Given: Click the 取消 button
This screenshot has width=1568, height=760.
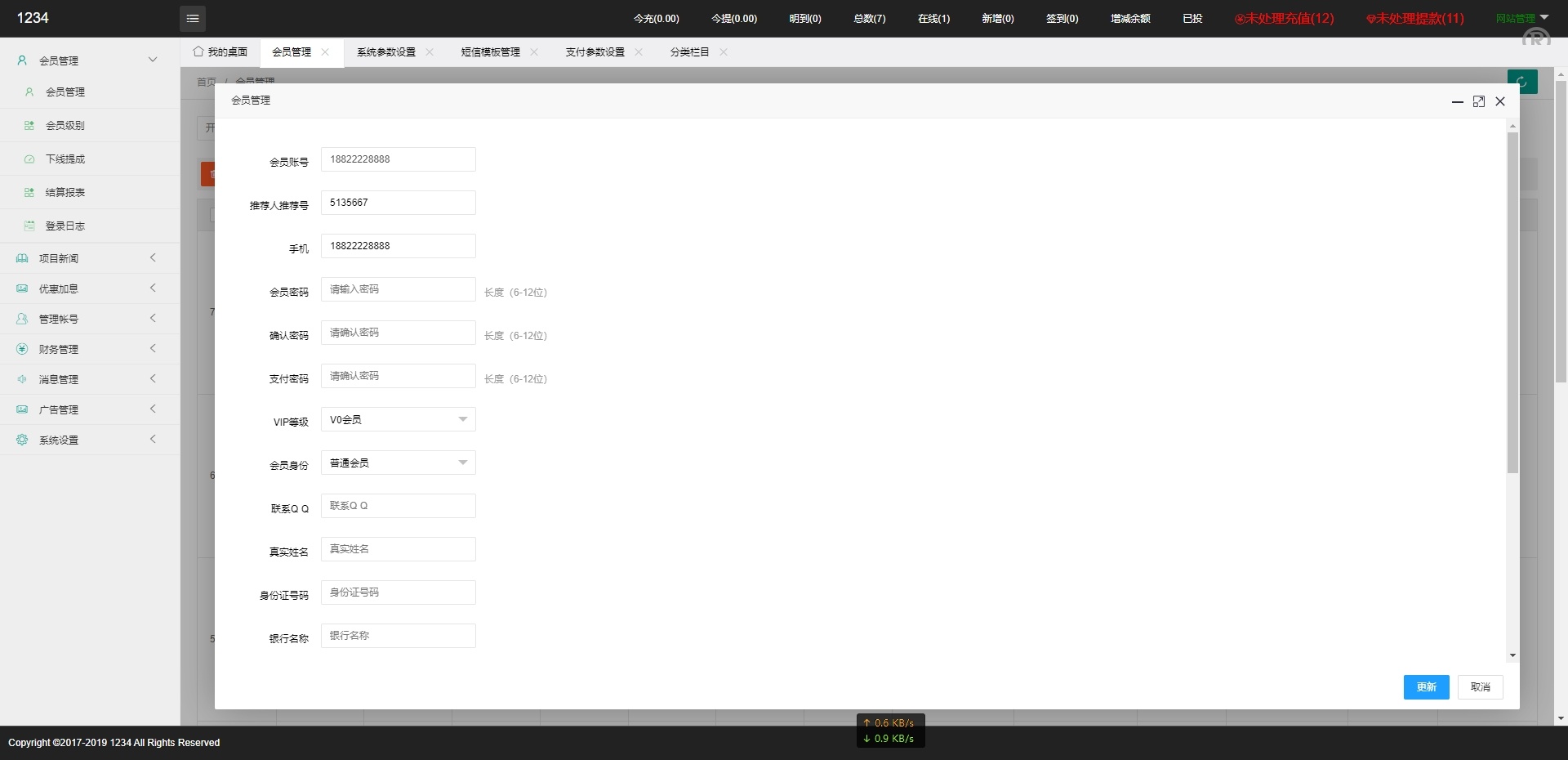Looking at the screenshot, I should click(x=1480, y=687).
